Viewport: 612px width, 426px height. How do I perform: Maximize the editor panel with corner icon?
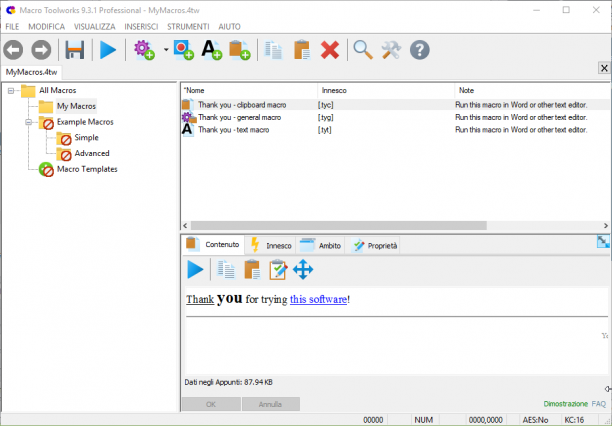pos(603,242)
